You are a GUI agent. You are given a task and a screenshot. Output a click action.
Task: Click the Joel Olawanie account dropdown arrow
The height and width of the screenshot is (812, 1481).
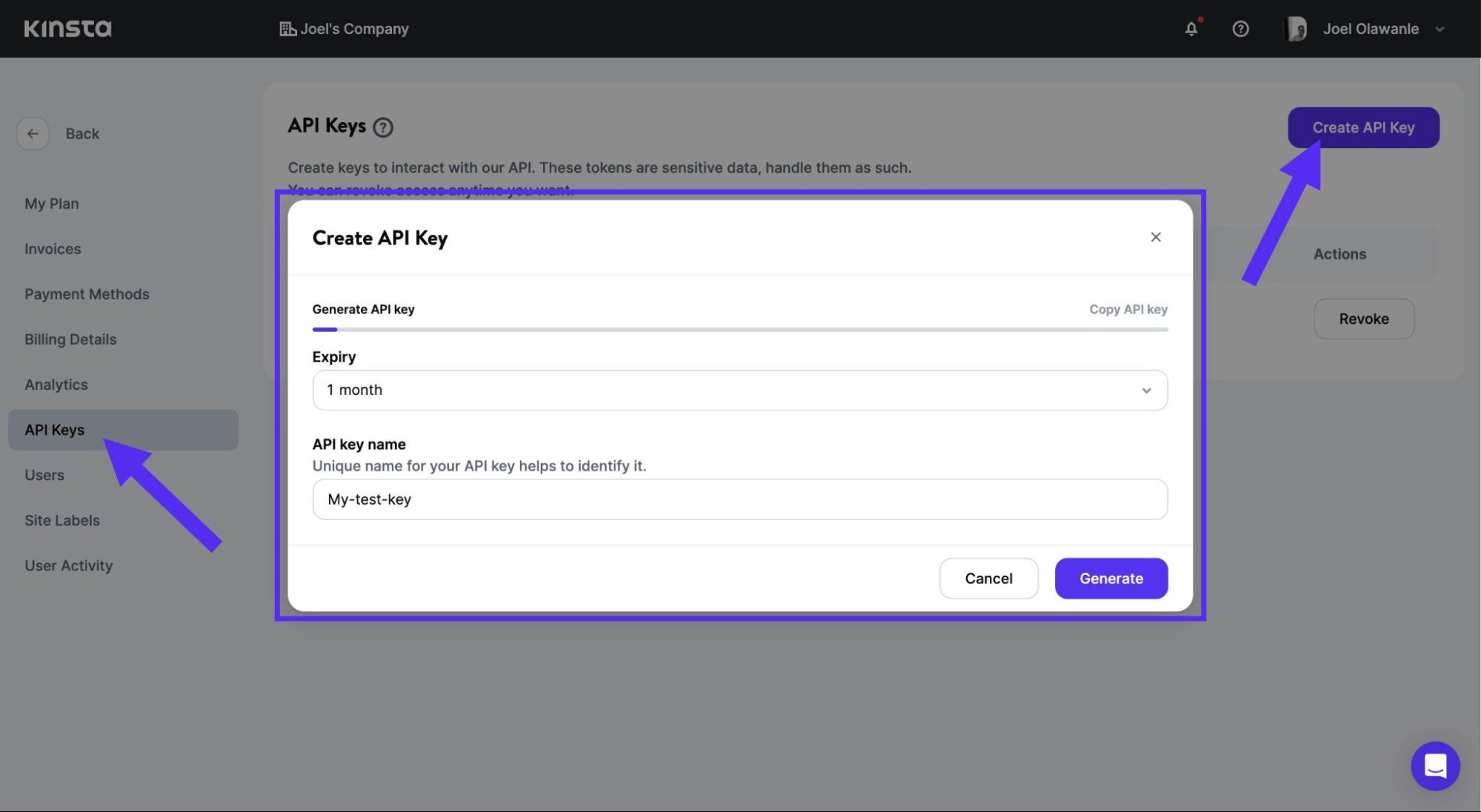click(x=1440, y=28)
